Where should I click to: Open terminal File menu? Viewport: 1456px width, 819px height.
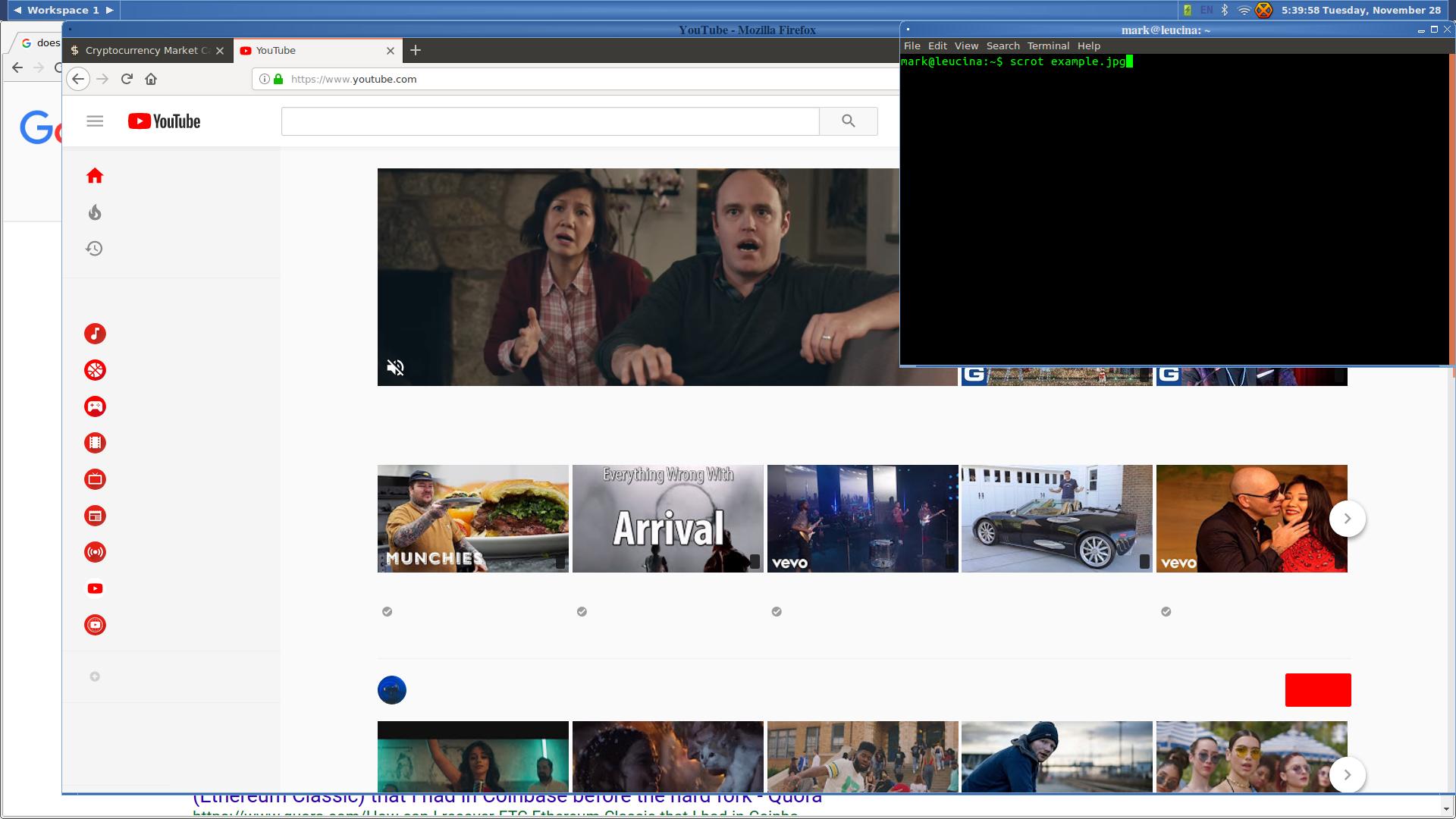coord(912,46)
